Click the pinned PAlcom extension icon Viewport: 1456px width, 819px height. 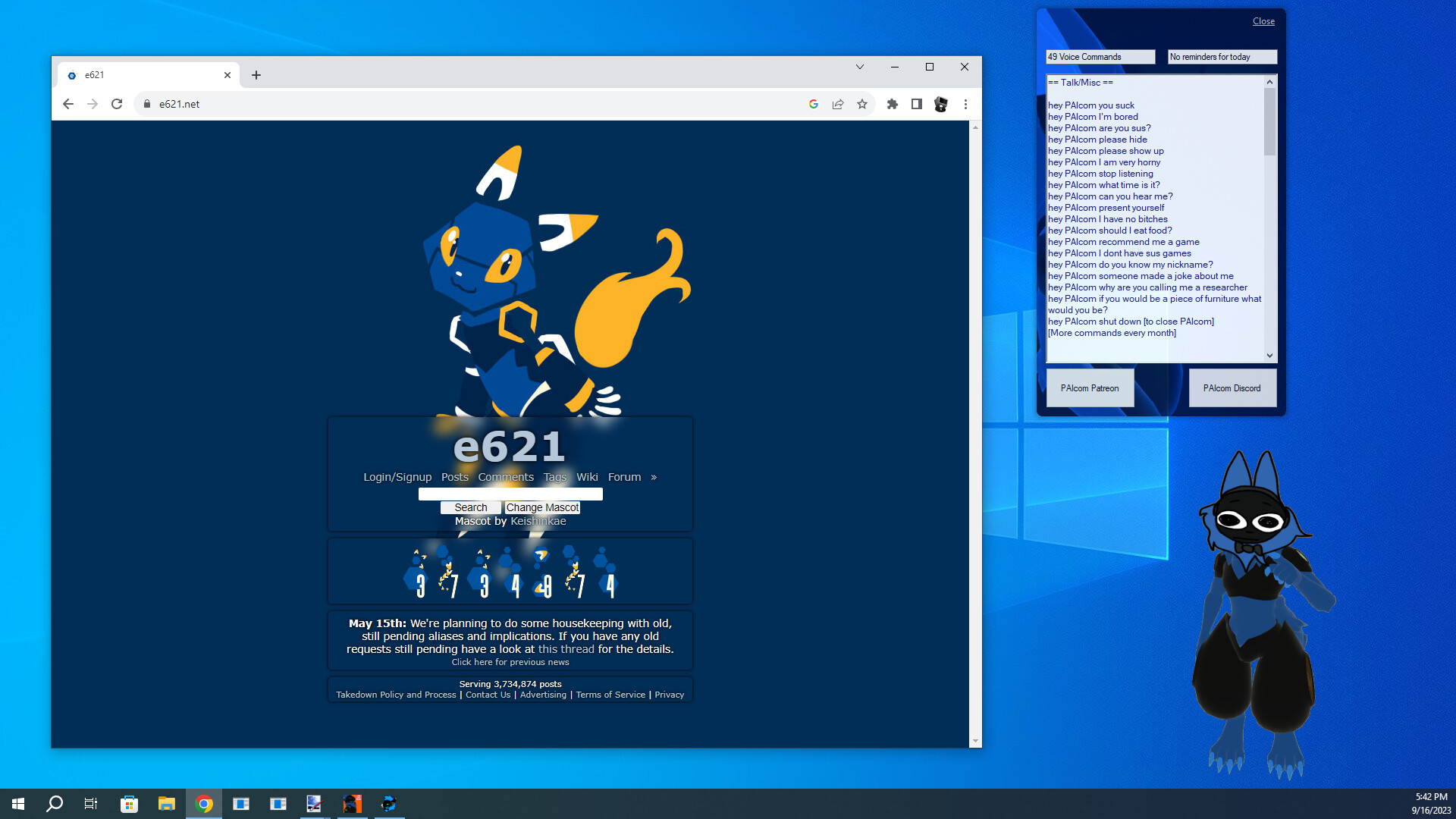click(940, 104)
